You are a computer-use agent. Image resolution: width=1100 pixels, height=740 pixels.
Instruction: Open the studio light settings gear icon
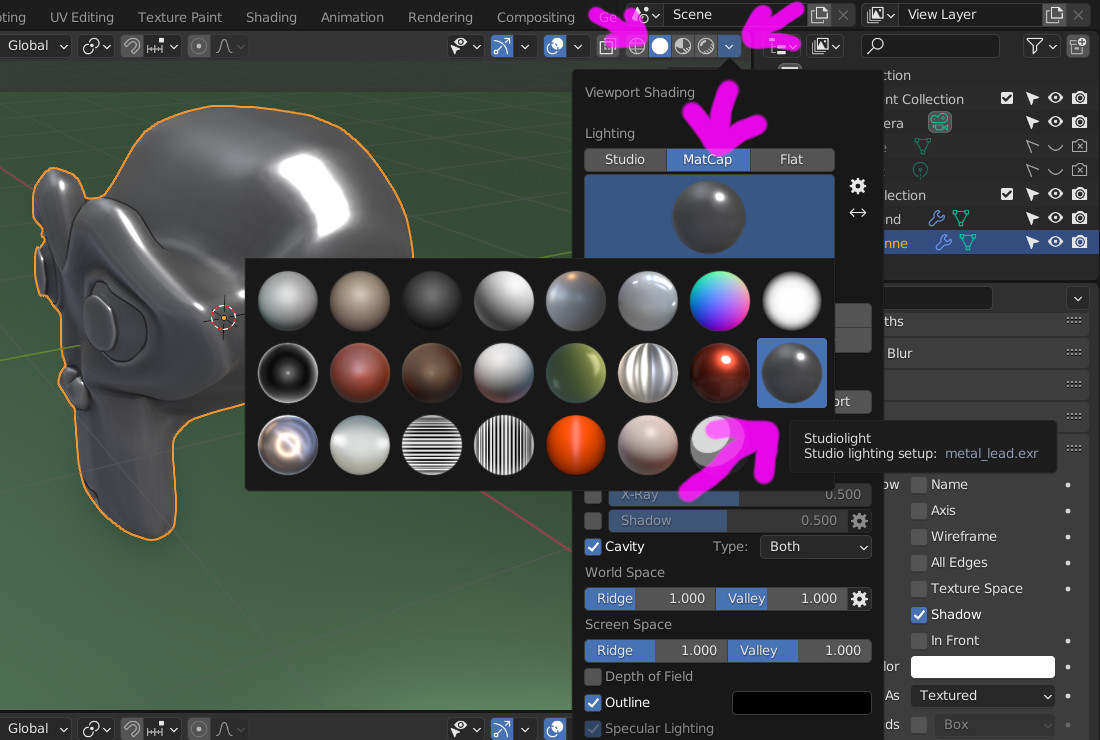(857, 186)
